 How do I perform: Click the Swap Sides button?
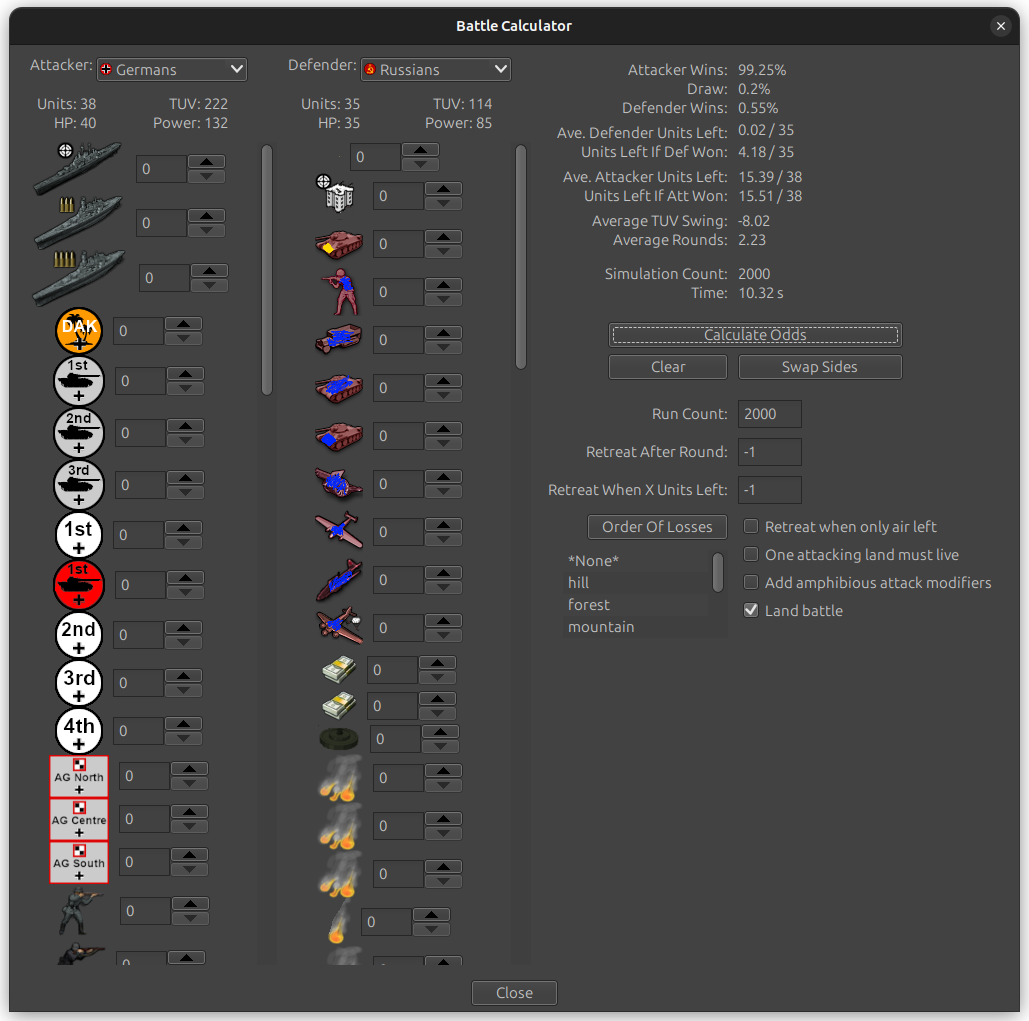click(x=819, y=367)
